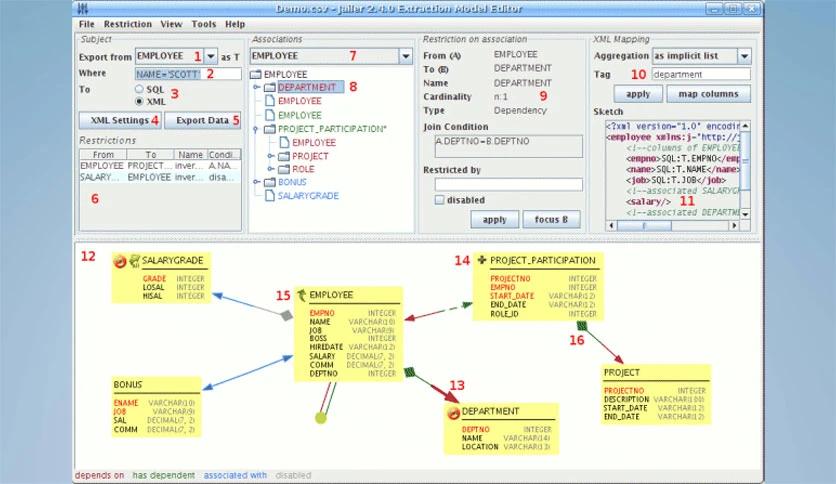The height and width of the screenshot is (484, 836).
Task: Expand the ROLE tree node handle
Action: pyautogui.click(x=271, y=169)
